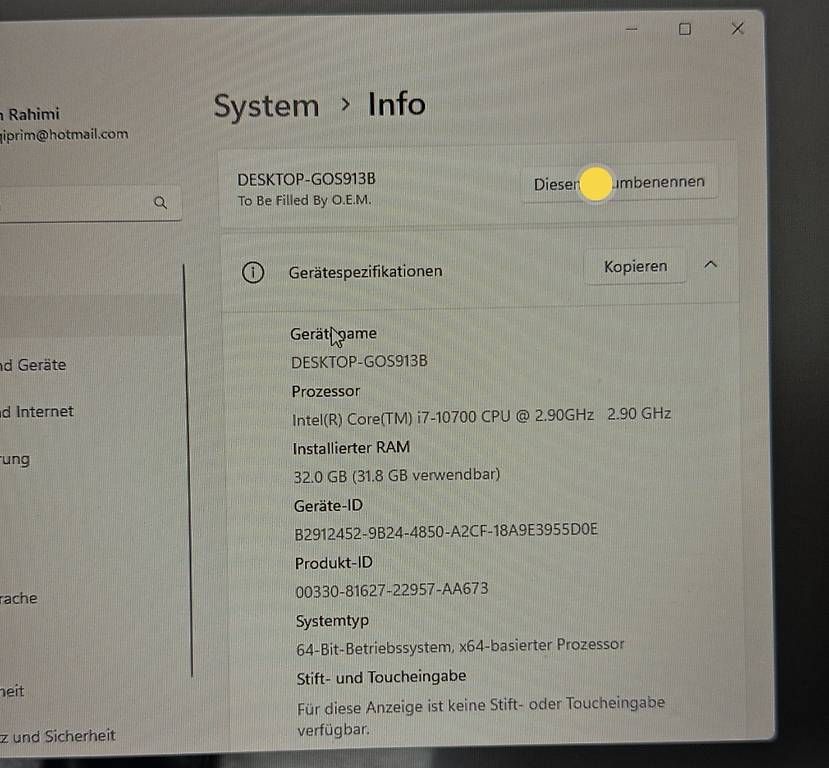Select the Produkt-ID label
Image resolution: width=829 pixels, height=768 pixels.
334,563
